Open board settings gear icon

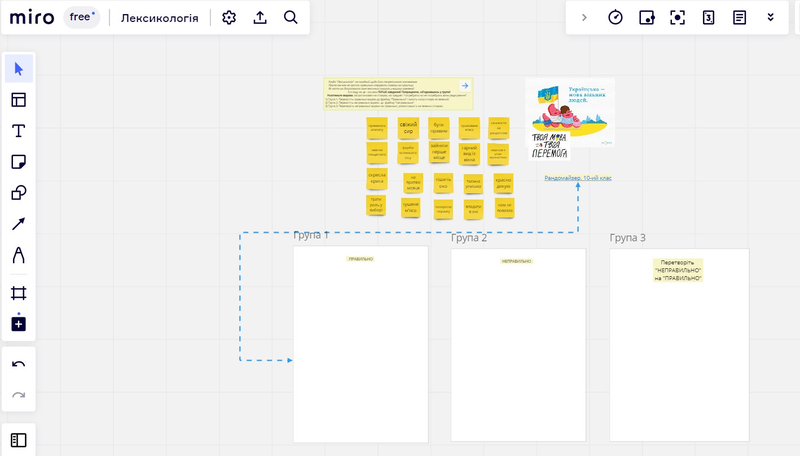[229, 17]
